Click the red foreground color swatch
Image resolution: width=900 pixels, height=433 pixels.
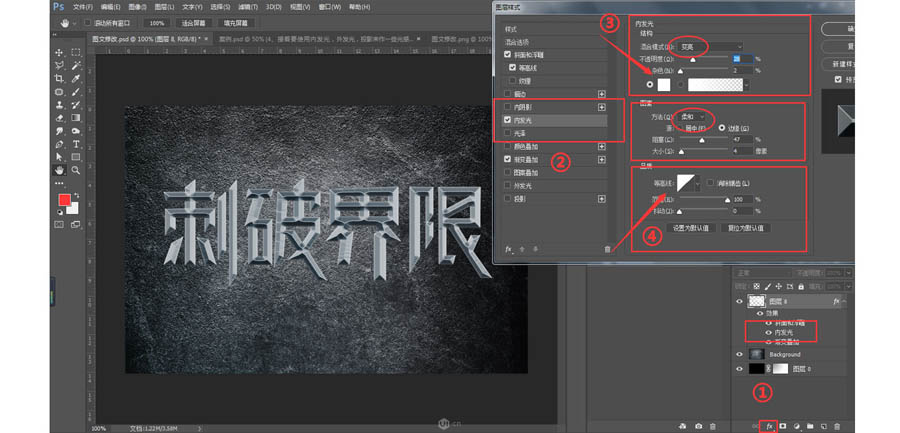64,199
